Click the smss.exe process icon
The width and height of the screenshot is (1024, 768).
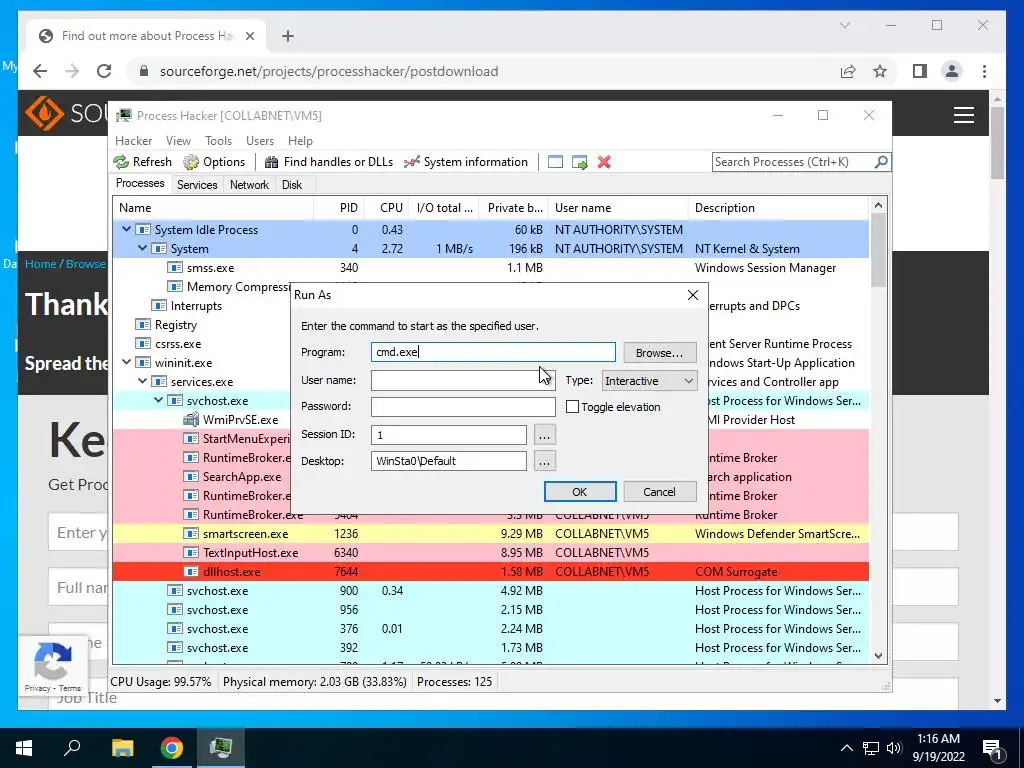[x=174, y=268]
